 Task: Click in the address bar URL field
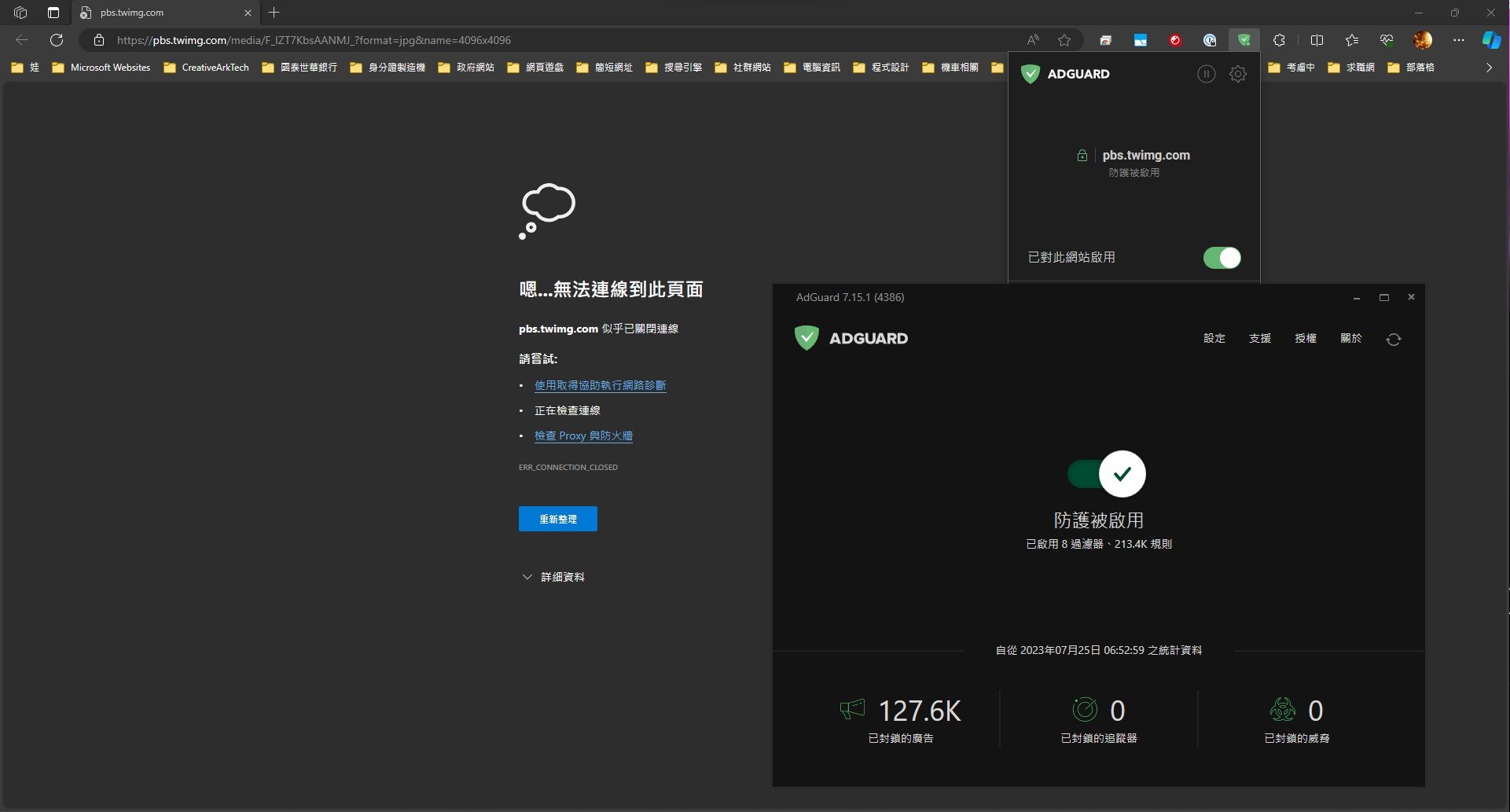point(314,40)
